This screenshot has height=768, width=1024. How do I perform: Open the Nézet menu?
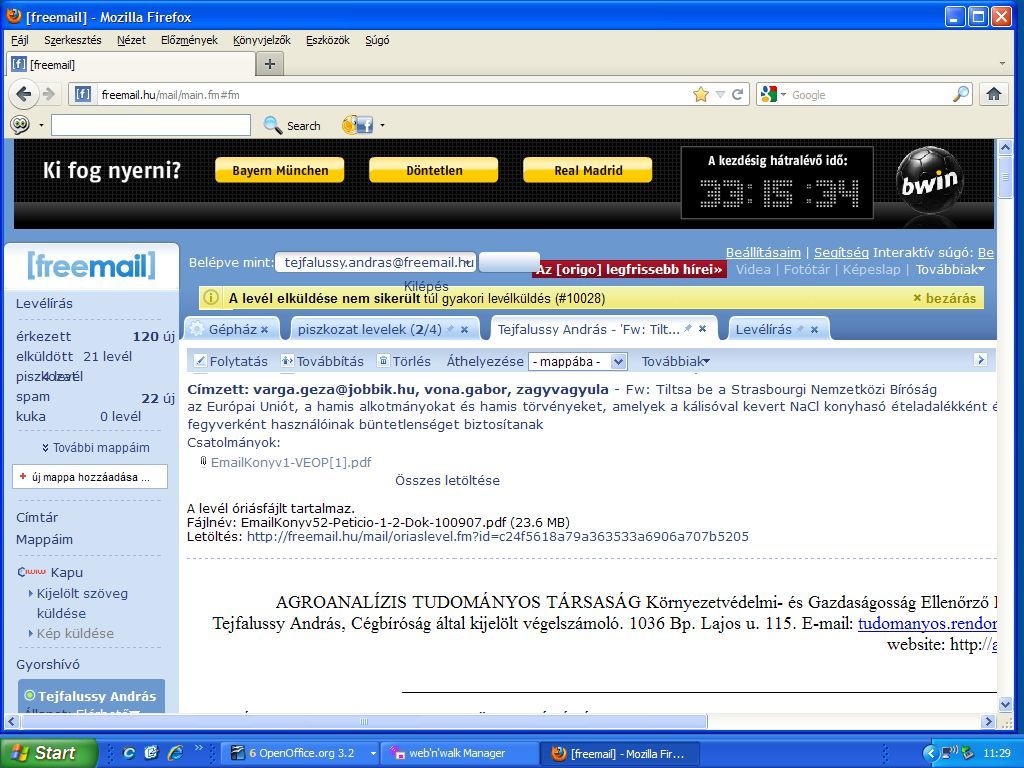[131, 40]
